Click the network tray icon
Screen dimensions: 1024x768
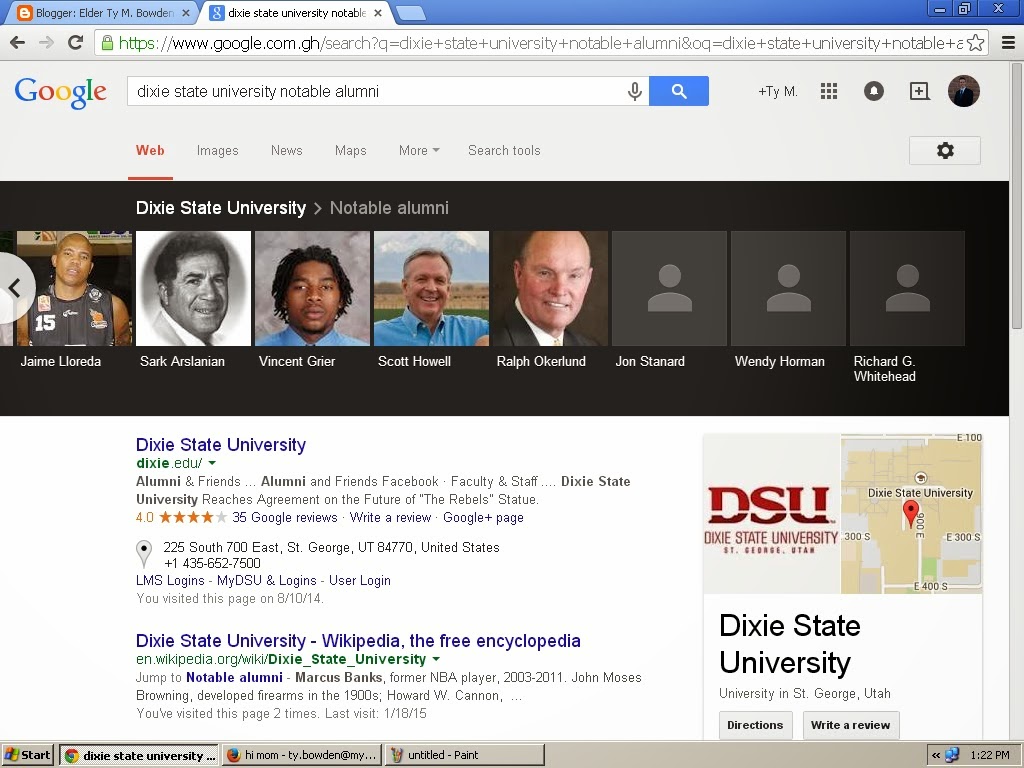952,755
